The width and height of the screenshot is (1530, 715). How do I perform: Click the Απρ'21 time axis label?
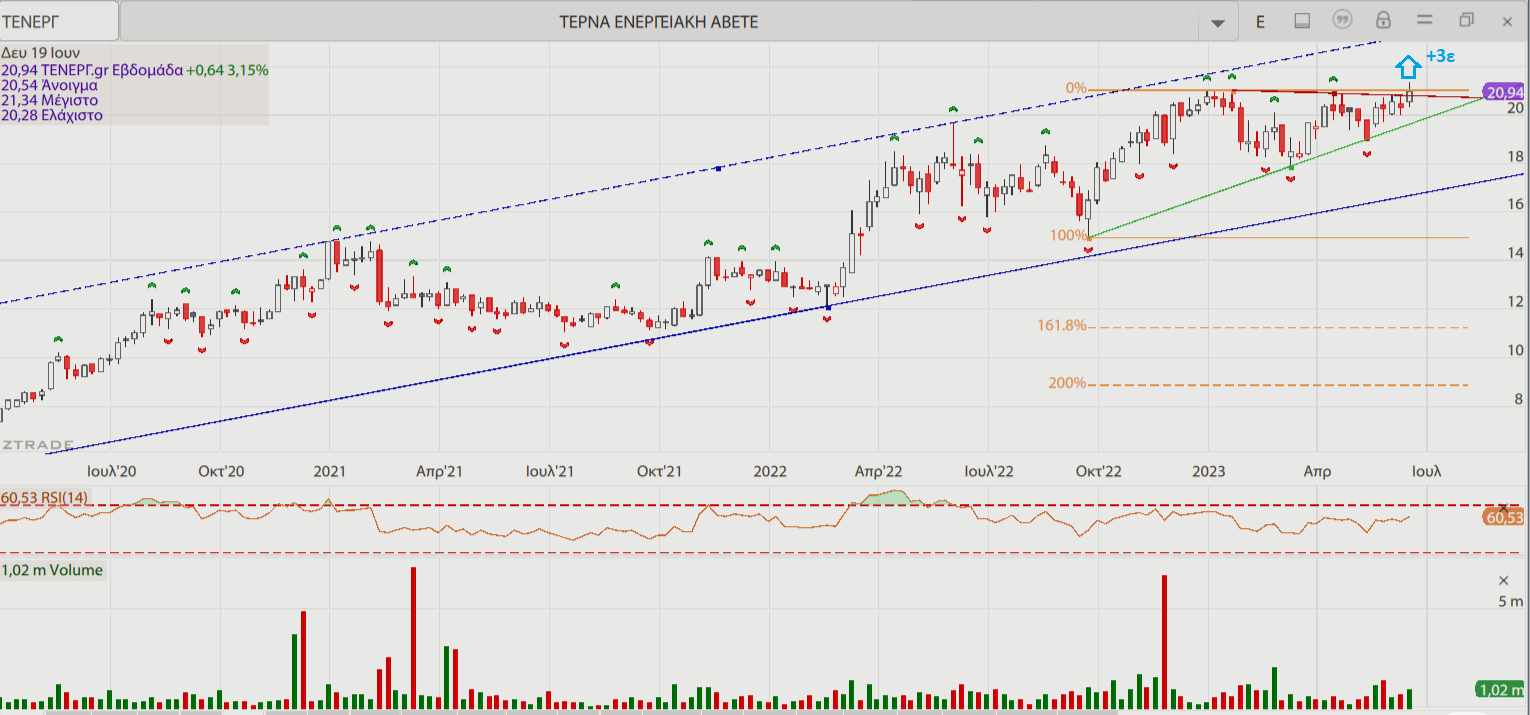tap(439, 472)
